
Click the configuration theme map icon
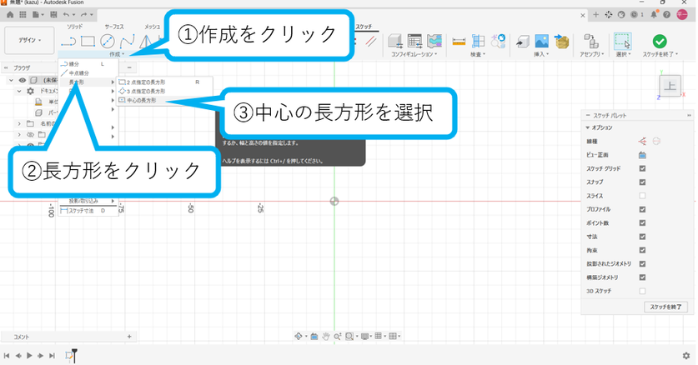point(434,41)
